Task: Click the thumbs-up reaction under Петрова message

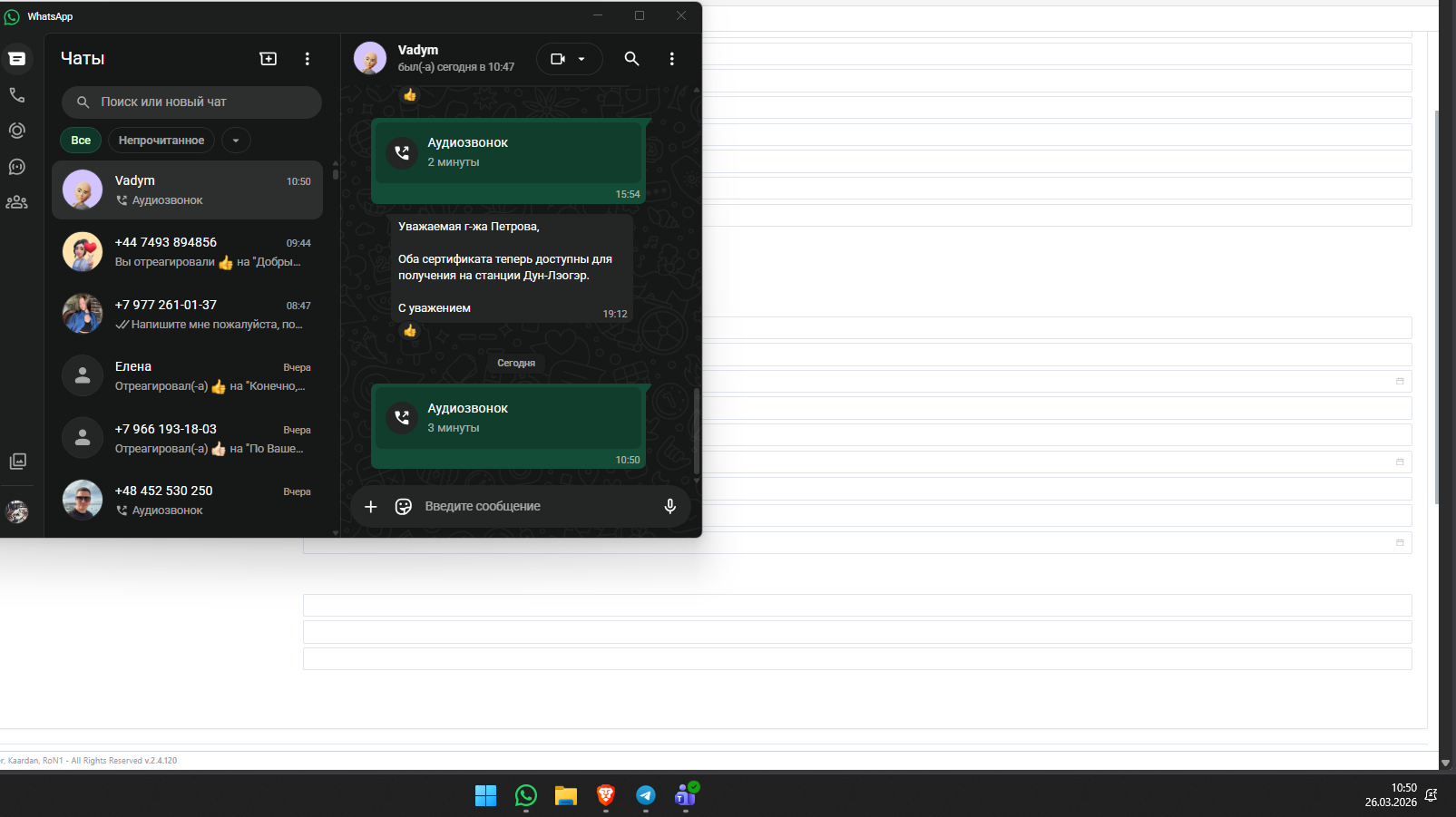Action: (410, 331)
